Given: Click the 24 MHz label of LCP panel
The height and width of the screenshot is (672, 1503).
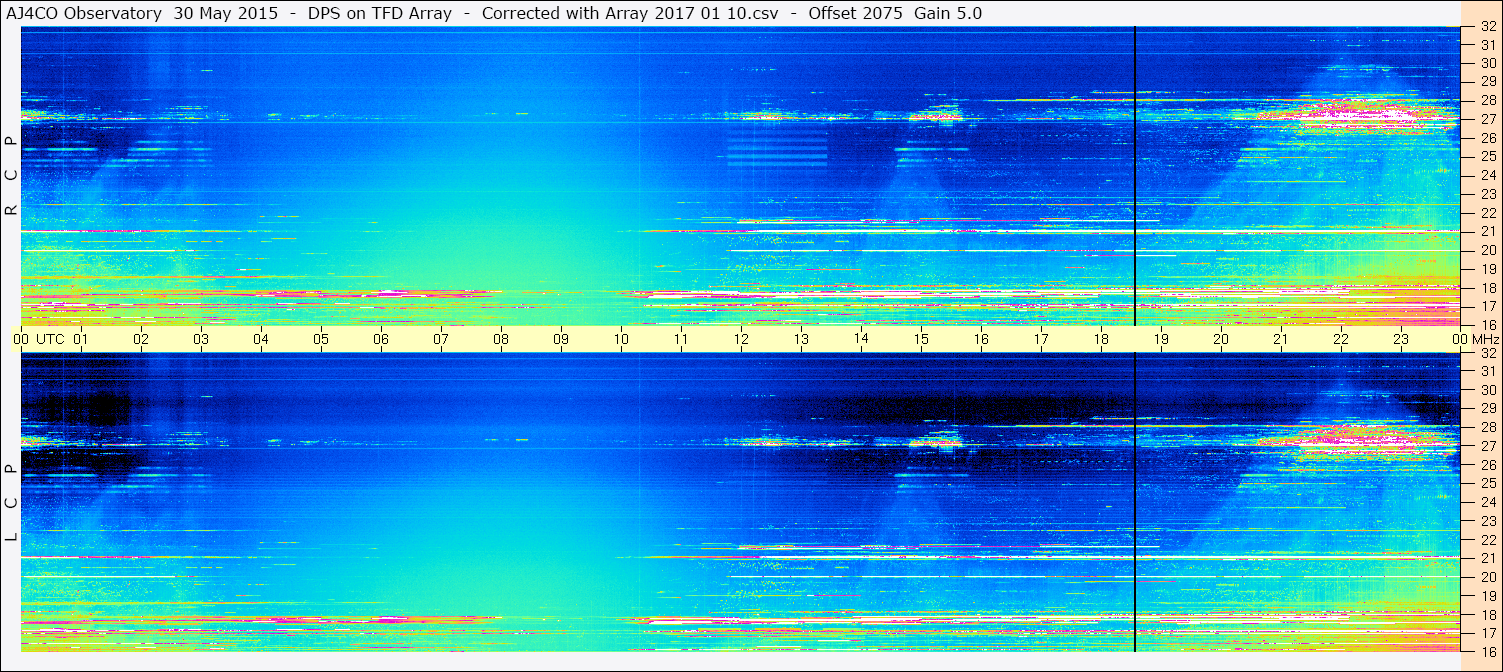Looking at the screenshot, I should pyautogui.click(x=1487, y=502).
